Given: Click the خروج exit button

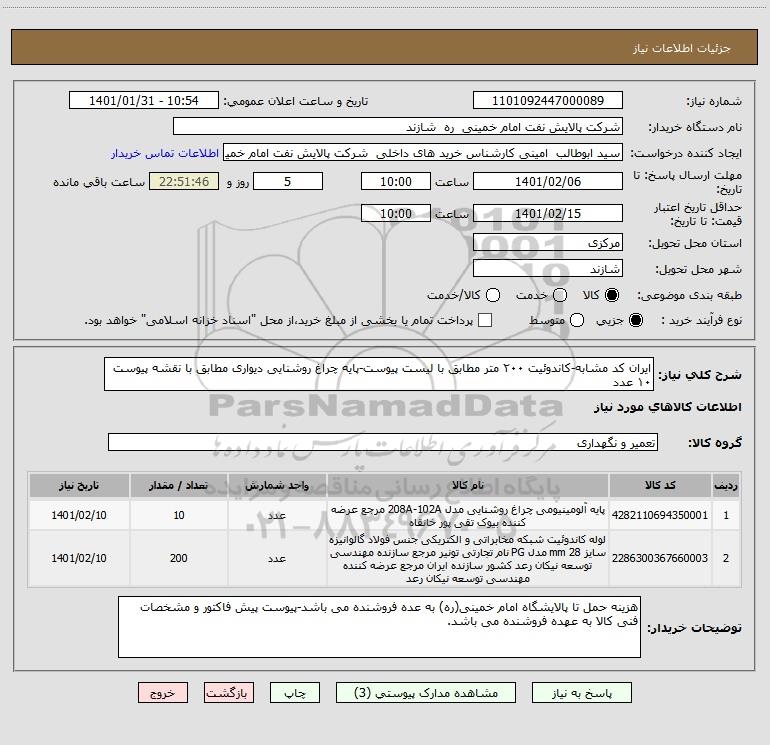Looking at the screenshot, I should click(163, 693).
